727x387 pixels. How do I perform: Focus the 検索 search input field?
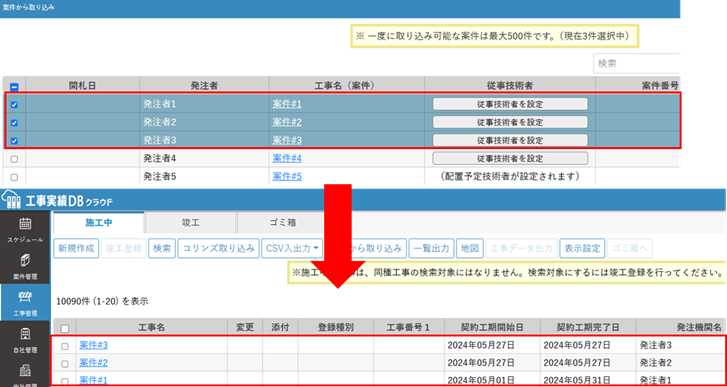(x=636, y=64)
